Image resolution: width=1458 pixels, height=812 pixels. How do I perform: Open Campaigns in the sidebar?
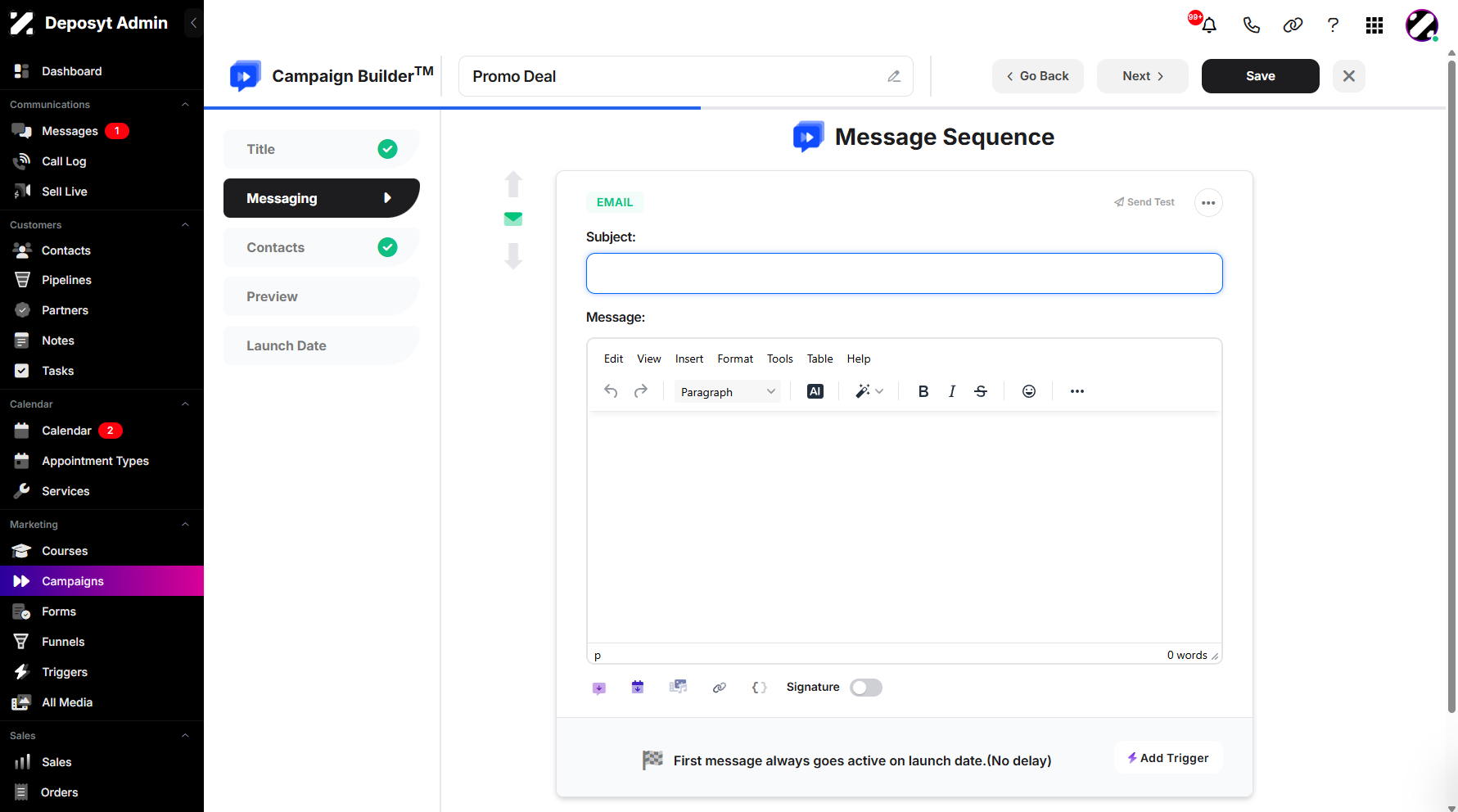point(102,581)
